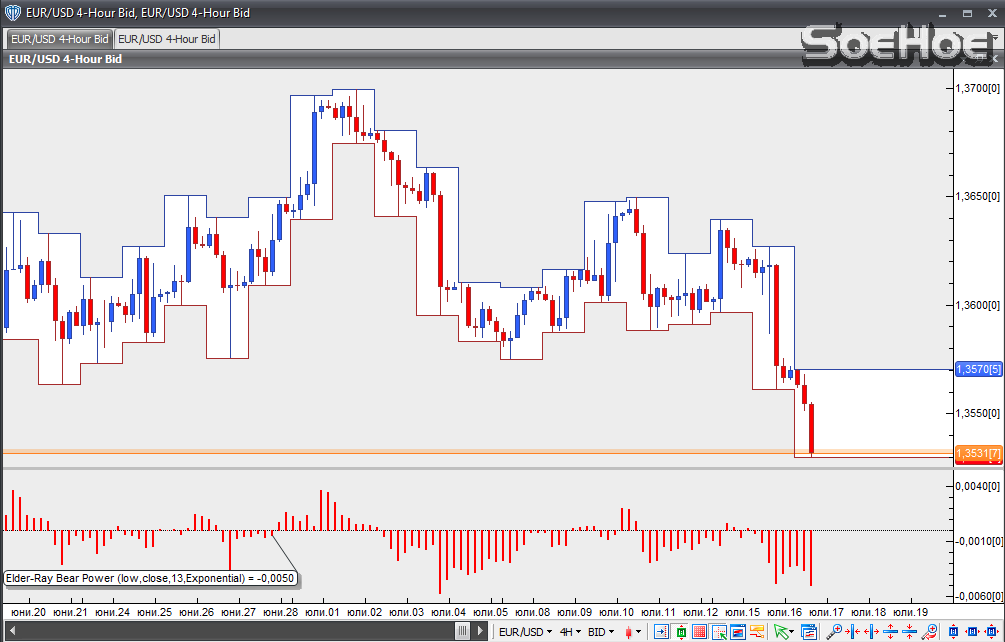This screenshot has height=642, width=1005.
Task: Click the blue 1,3570 price marker
Action: click(978, 369)
